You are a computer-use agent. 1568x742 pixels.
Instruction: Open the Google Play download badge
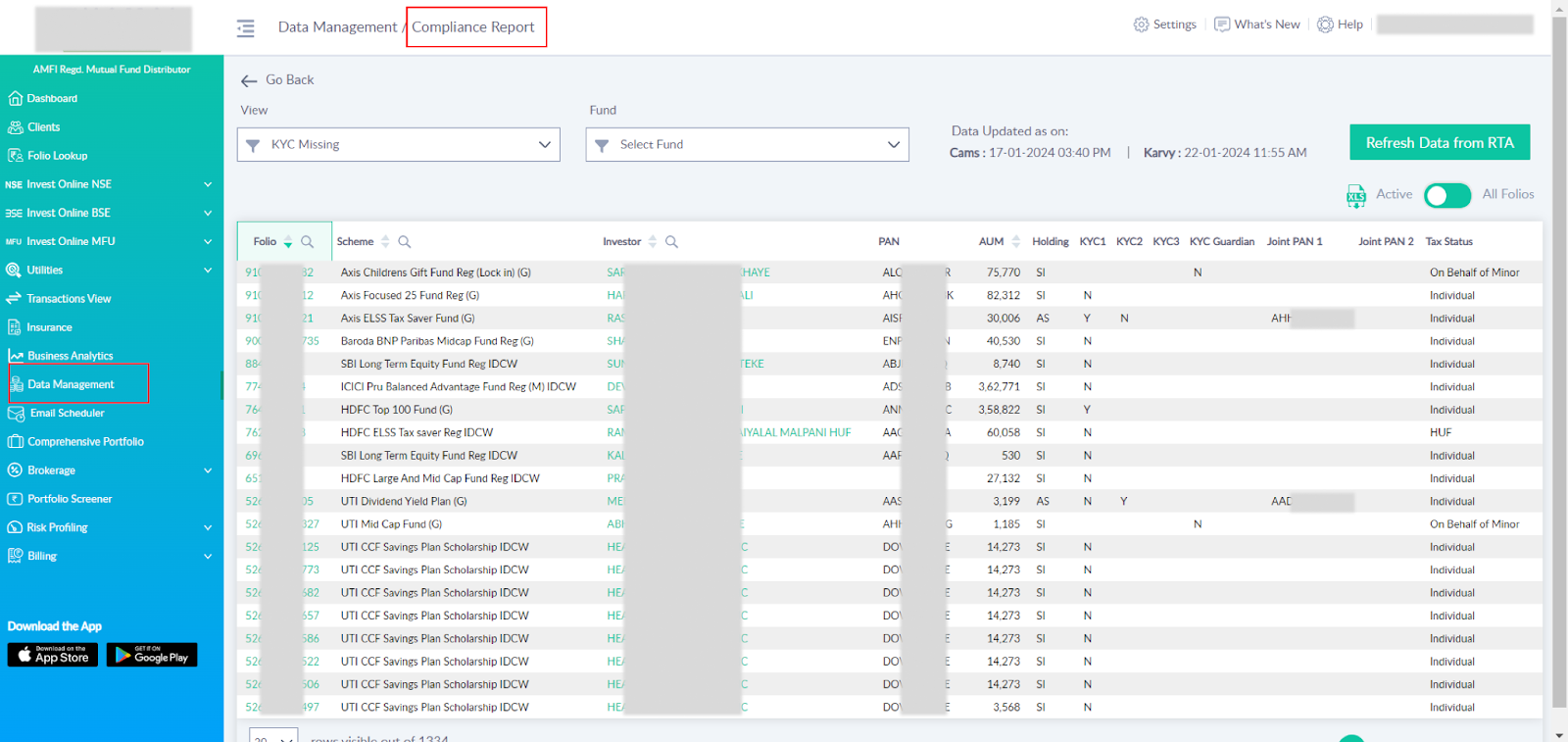(152, 655)
